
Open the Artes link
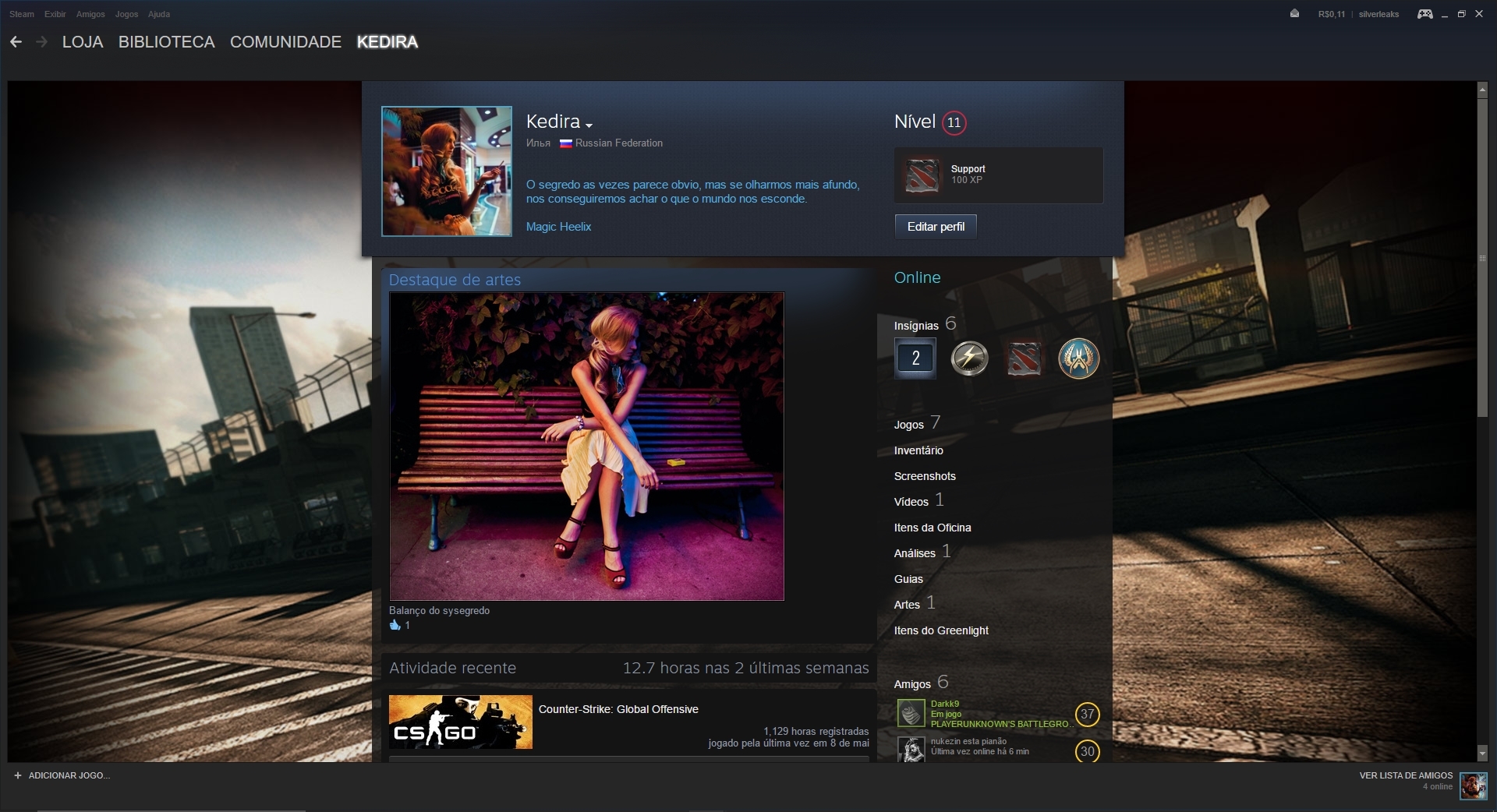[x=907, y=605]
